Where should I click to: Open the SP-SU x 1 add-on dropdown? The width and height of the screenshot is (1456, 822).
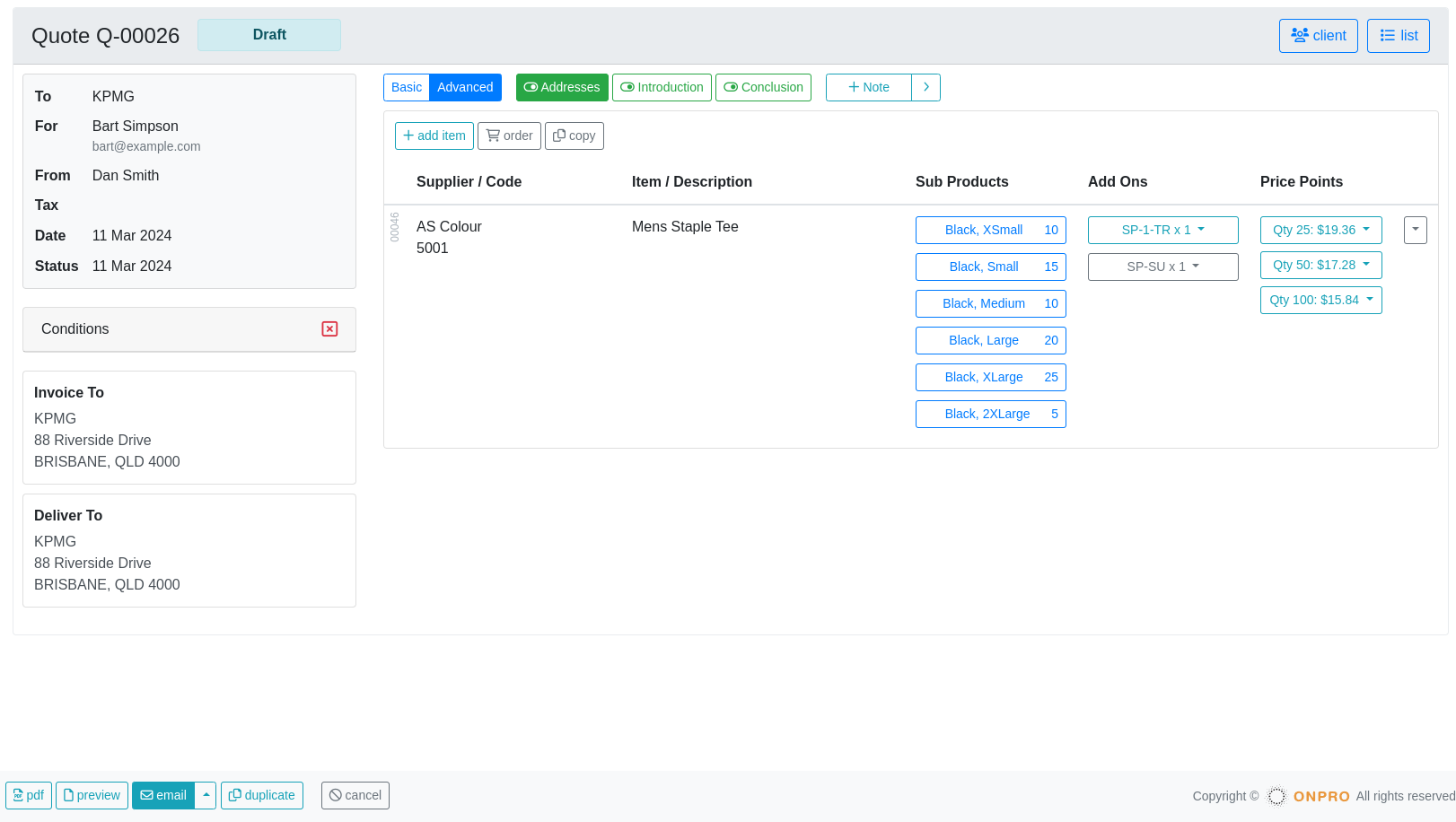pyautogui.click(x=1163, y=267)
